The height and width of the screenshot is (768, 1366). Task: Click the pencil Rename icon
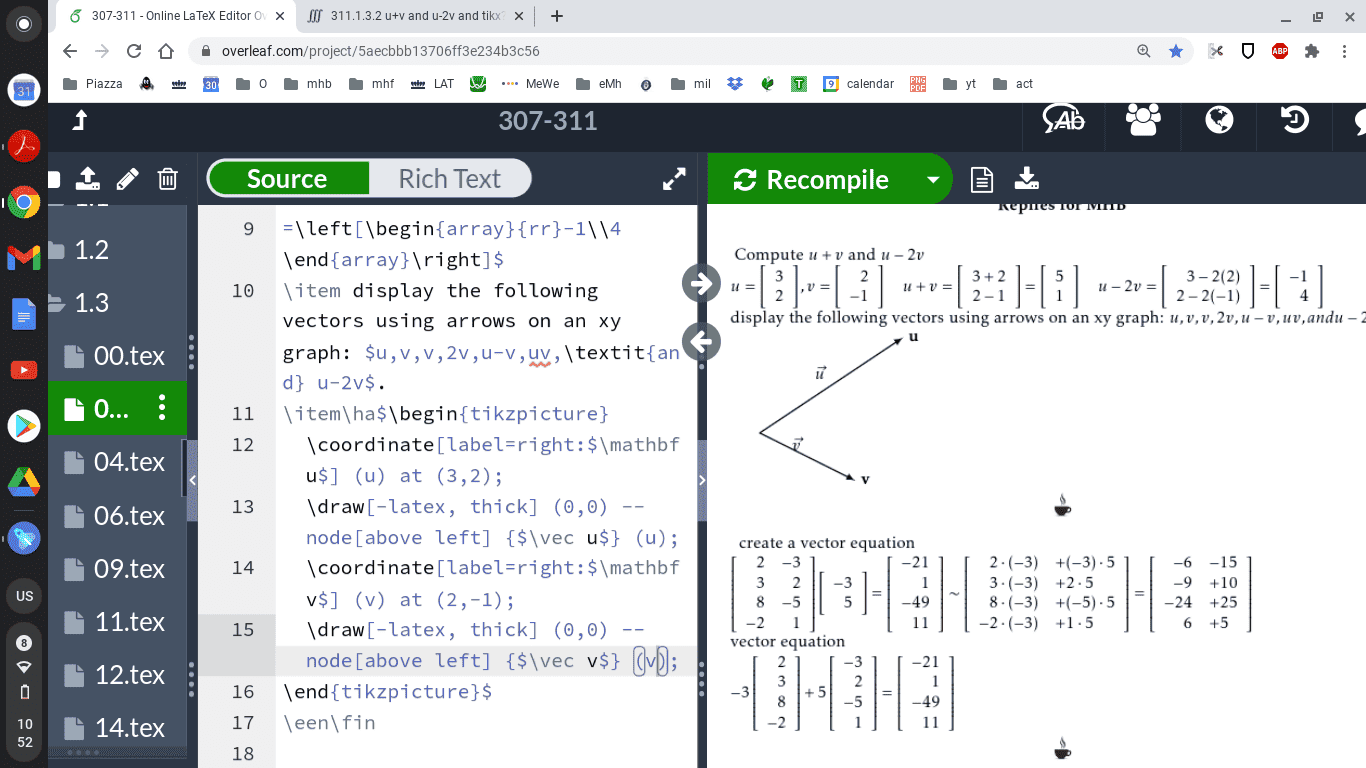(127, 179)
